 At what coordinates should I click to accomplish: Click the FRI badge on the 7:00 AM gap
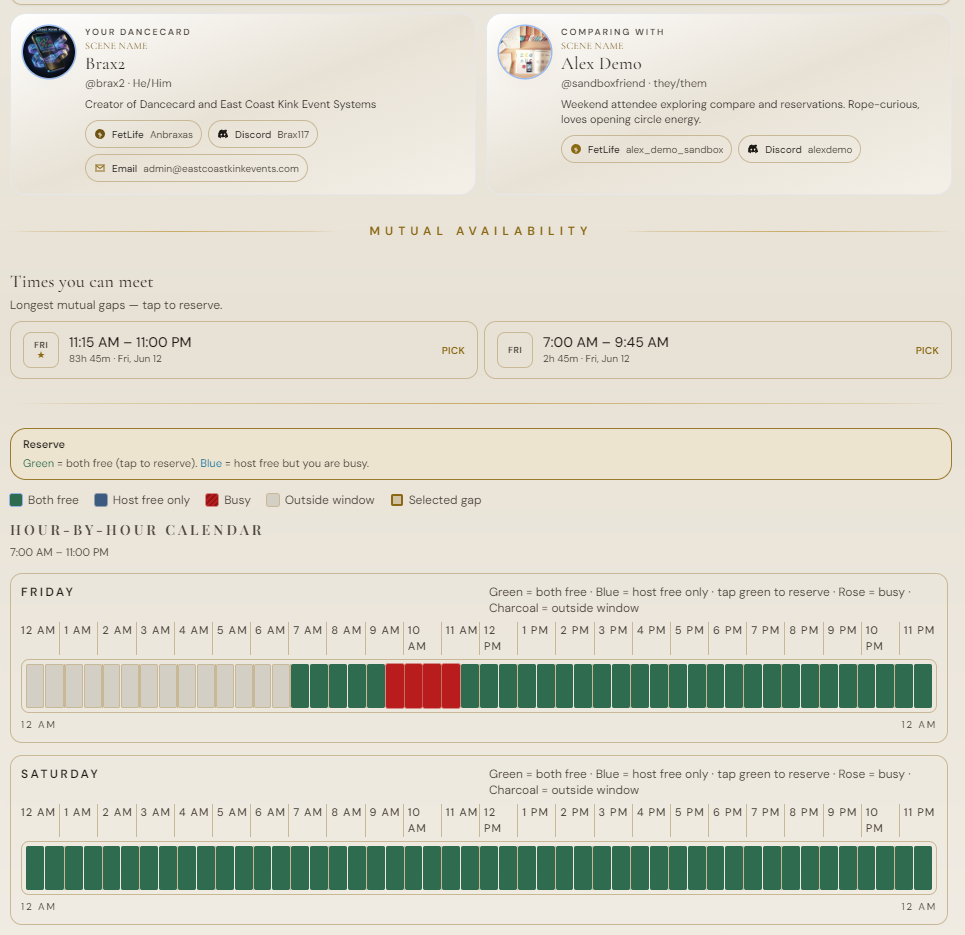(515, 350)
